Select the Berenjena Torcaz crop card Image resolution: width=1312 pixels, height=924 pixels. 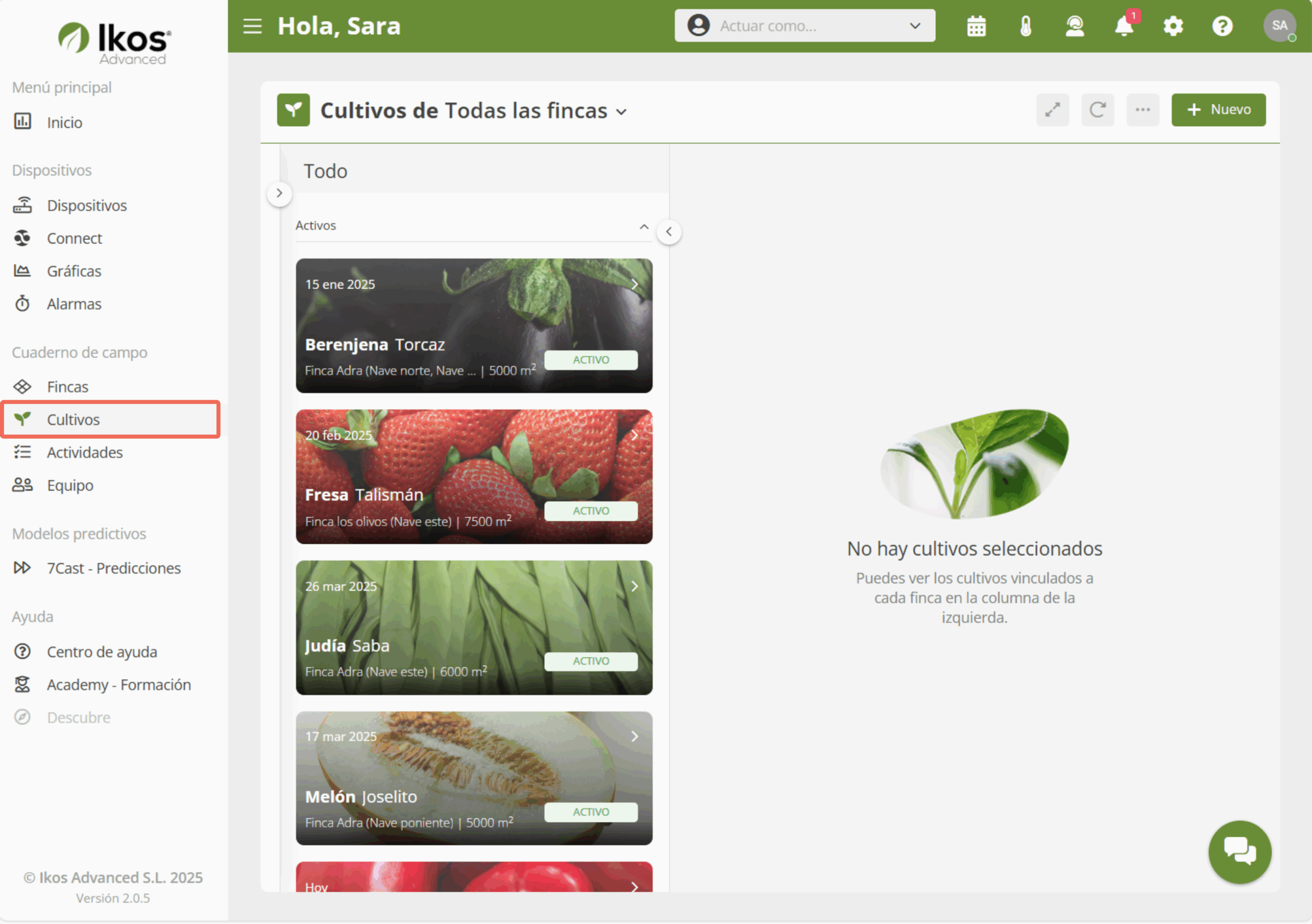(474, 326)
